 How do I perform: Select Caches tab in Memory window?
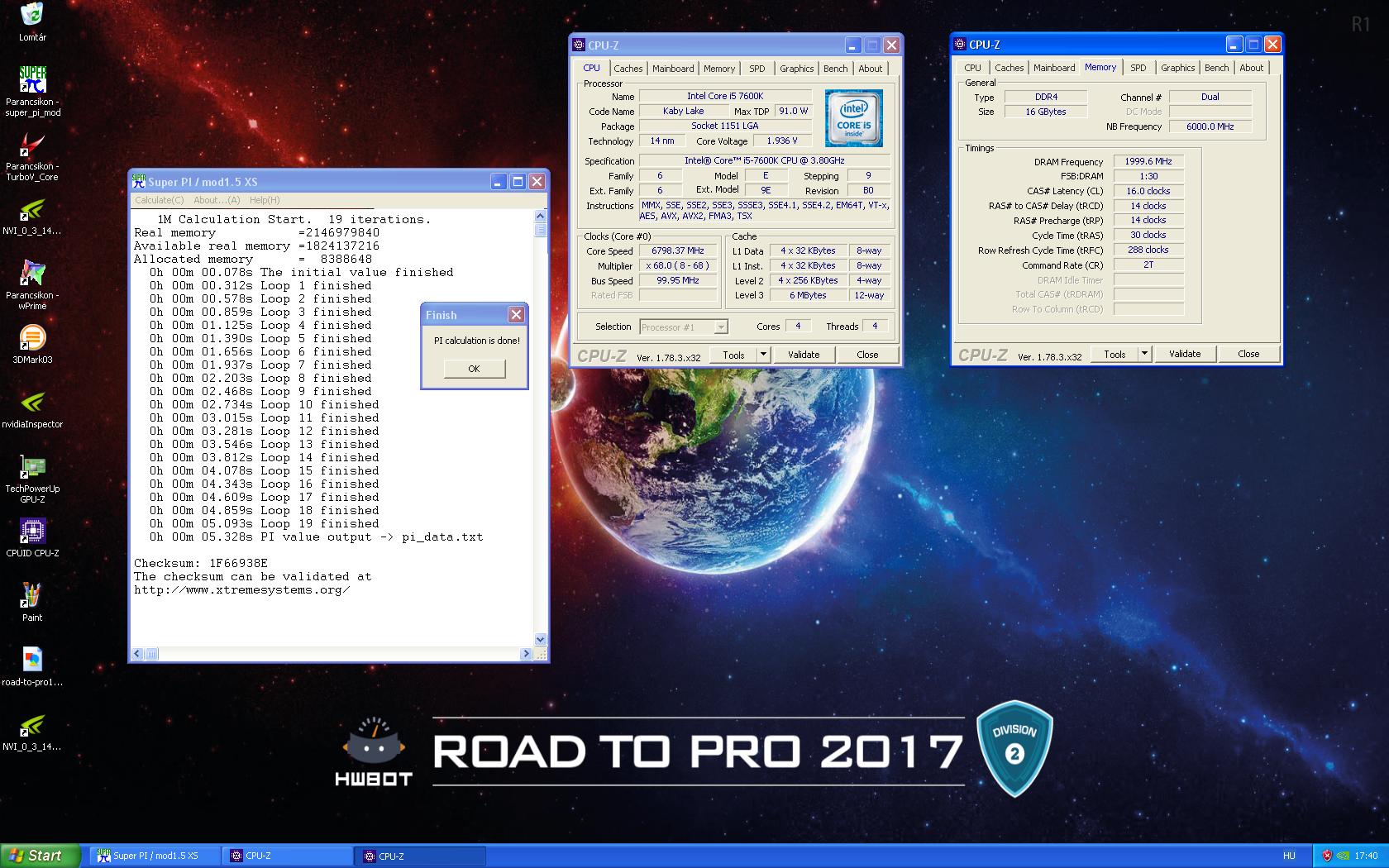click(1010, 68)
